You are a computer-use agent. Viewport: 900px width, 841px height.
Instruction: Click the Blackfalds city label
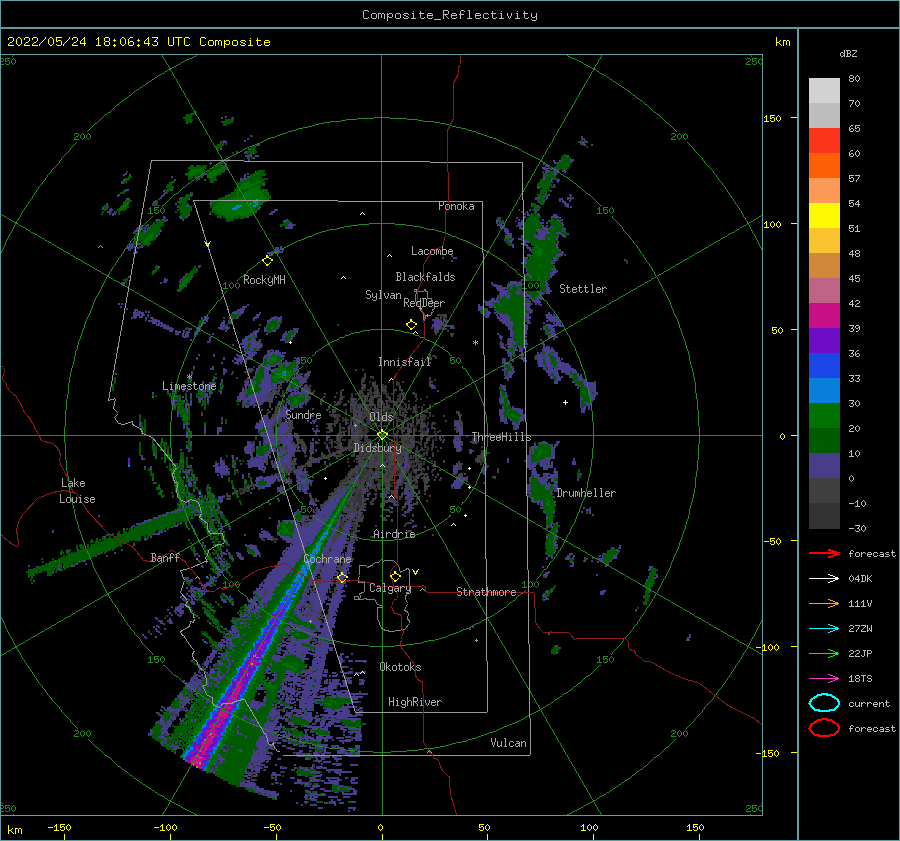425,277
